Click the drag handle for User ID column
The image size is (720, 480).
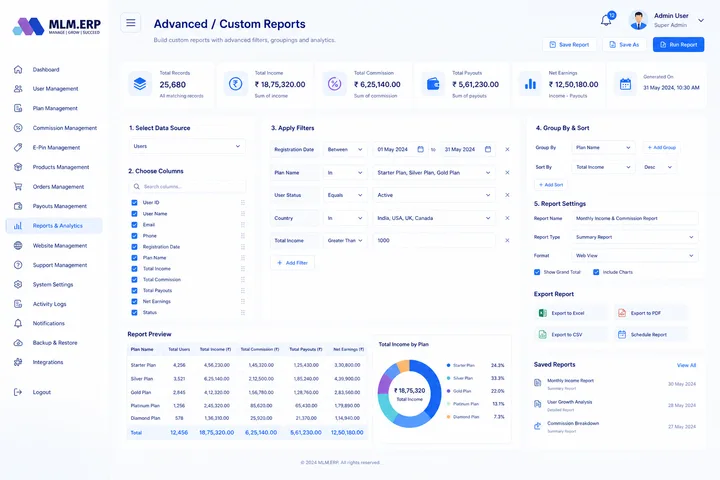point(243,203)
